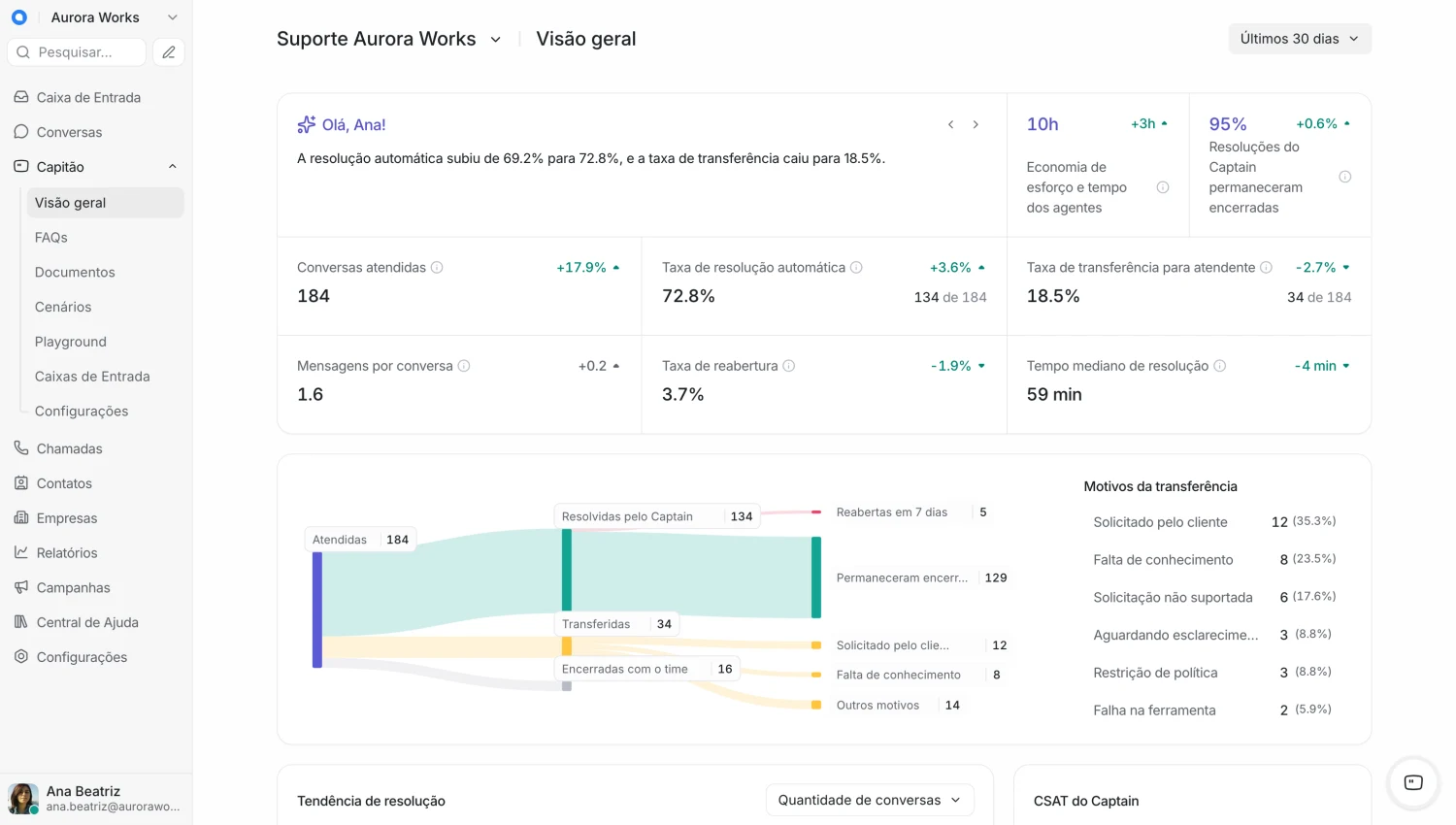
Task: Click info icon beside Taxa de reabertura
Action: 789,366
